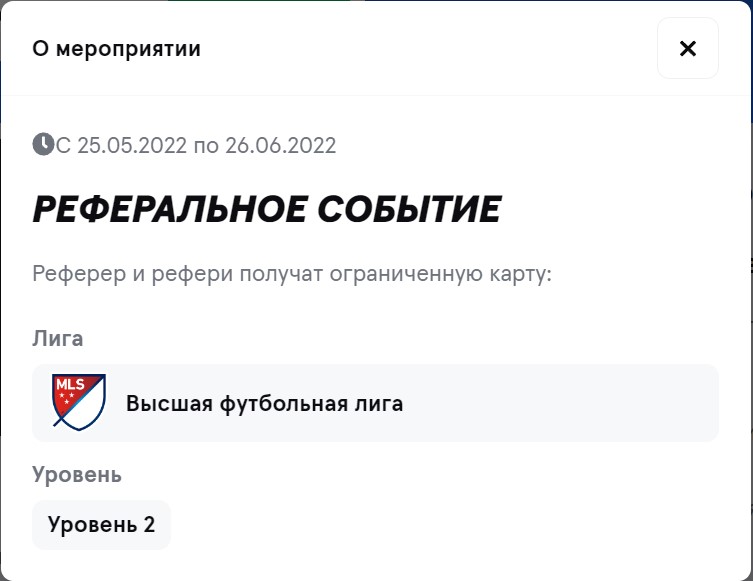The height and width of the screenshot is (581, 753).
Task: Click the word по between the dates
Action: [x=206, y=146]
